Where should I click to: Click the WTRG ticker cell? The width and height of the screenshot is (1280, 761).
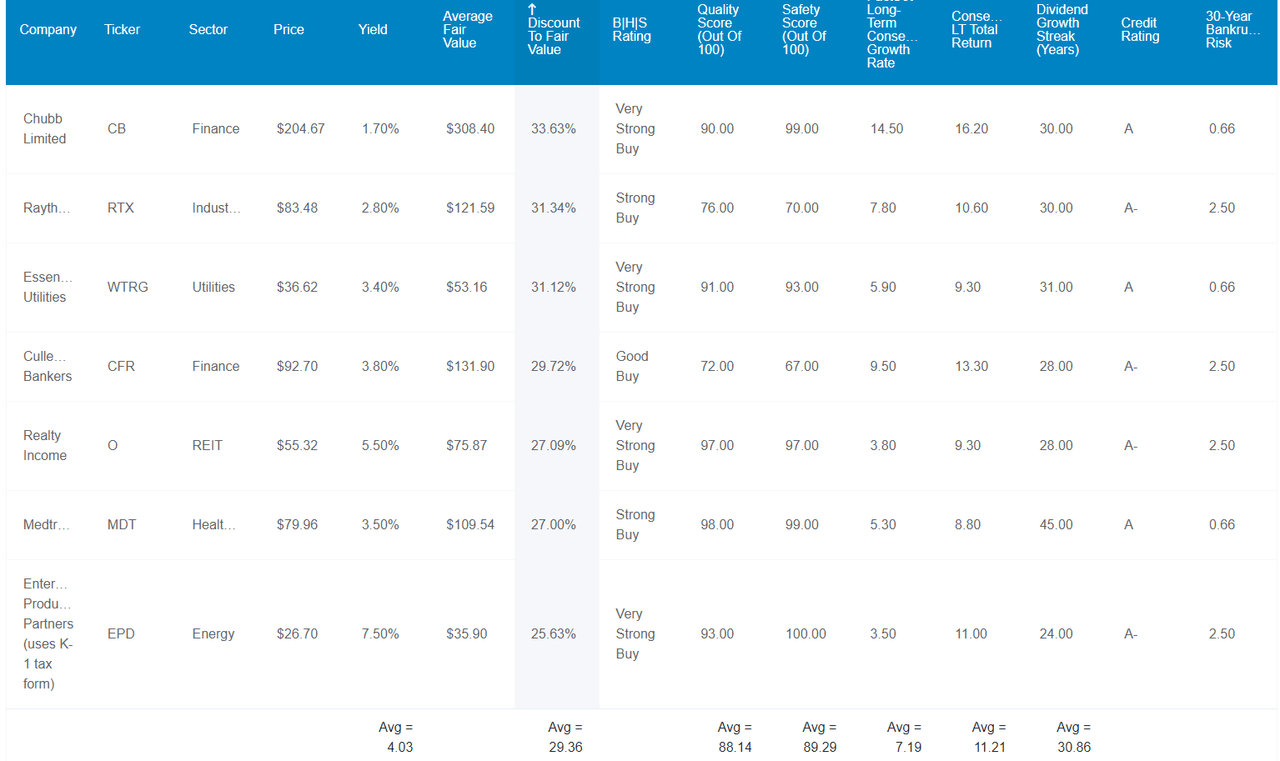point(128,287)
